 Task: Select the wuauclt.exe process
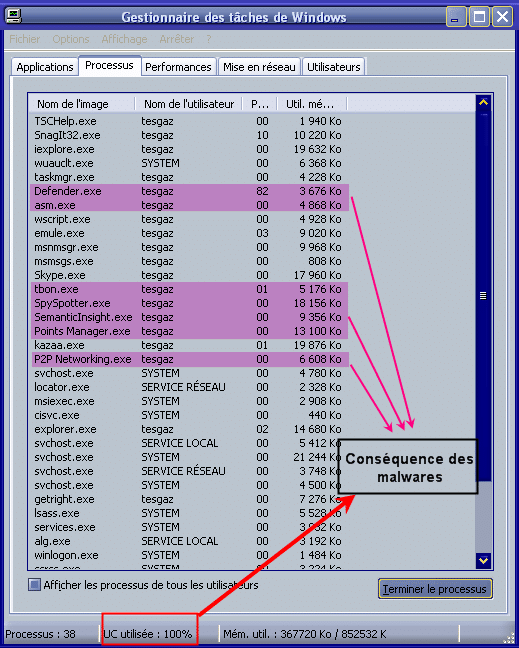(x=190, y=163)
